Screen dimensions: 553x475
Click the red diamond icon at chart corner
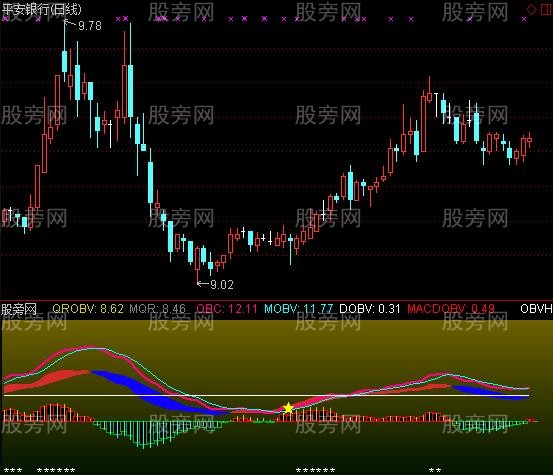[x=531, y=10]
